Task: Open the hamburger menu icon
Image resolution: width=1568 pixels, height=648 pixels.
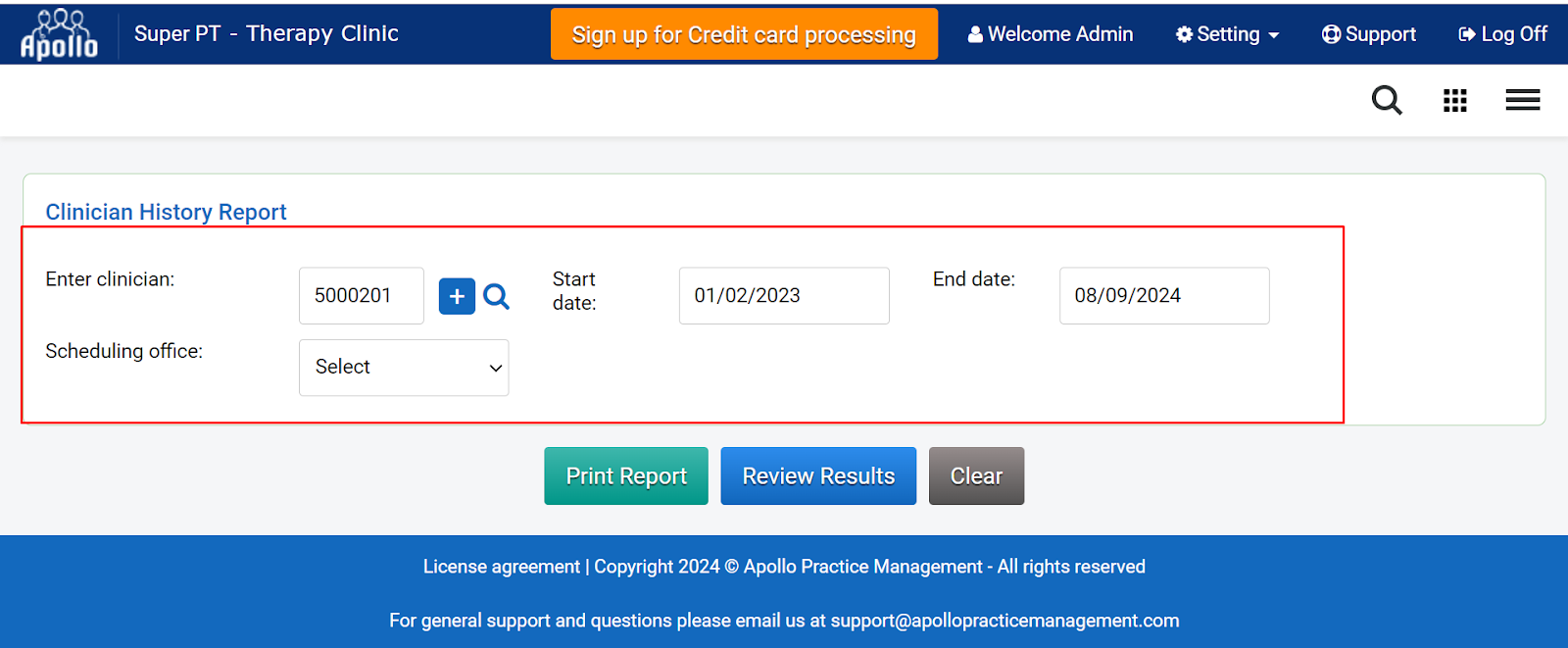Action: (1522, 100)
